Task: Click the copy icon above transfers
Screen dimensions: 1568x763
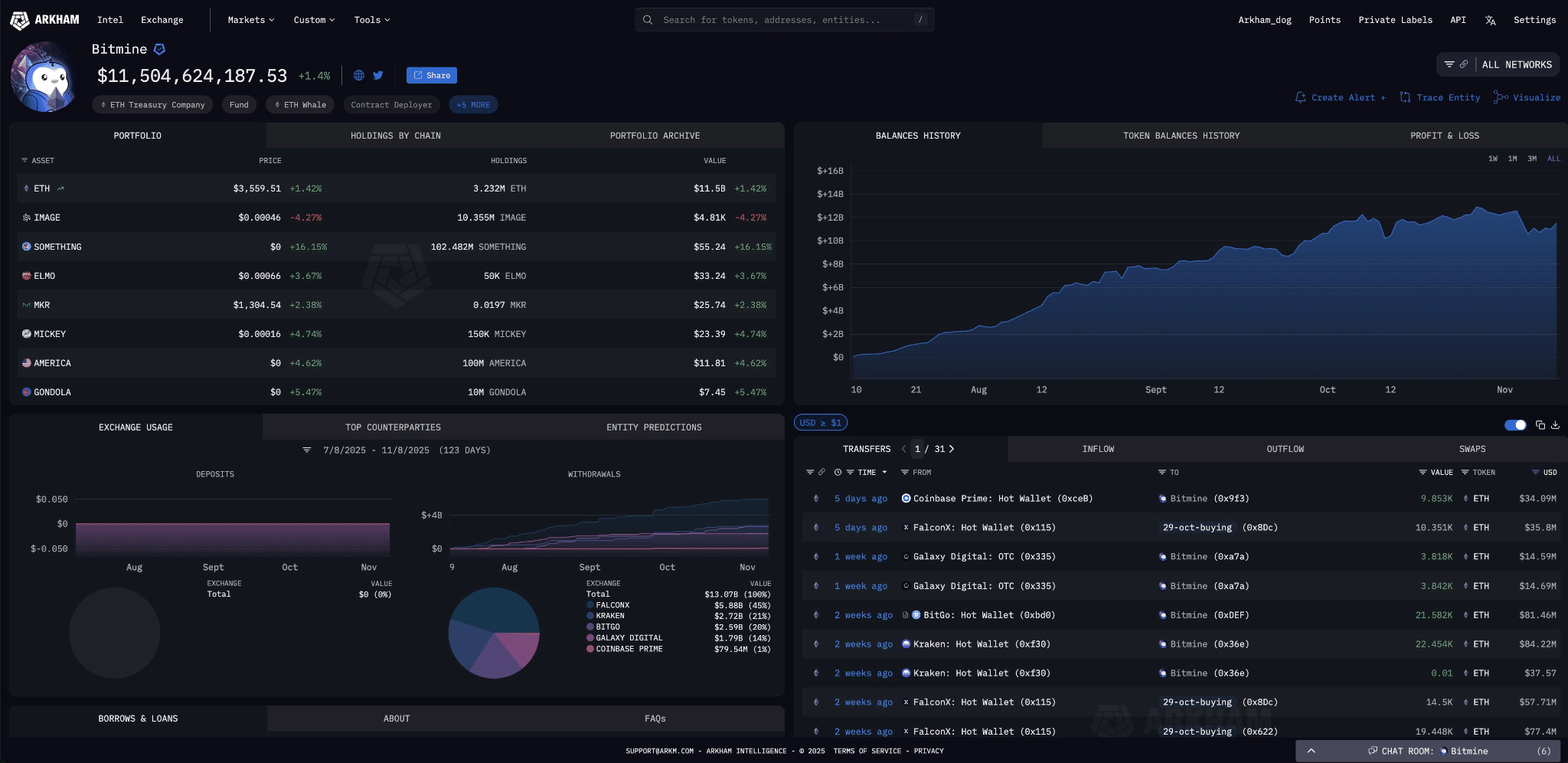Action: (x=1540, y=425)
